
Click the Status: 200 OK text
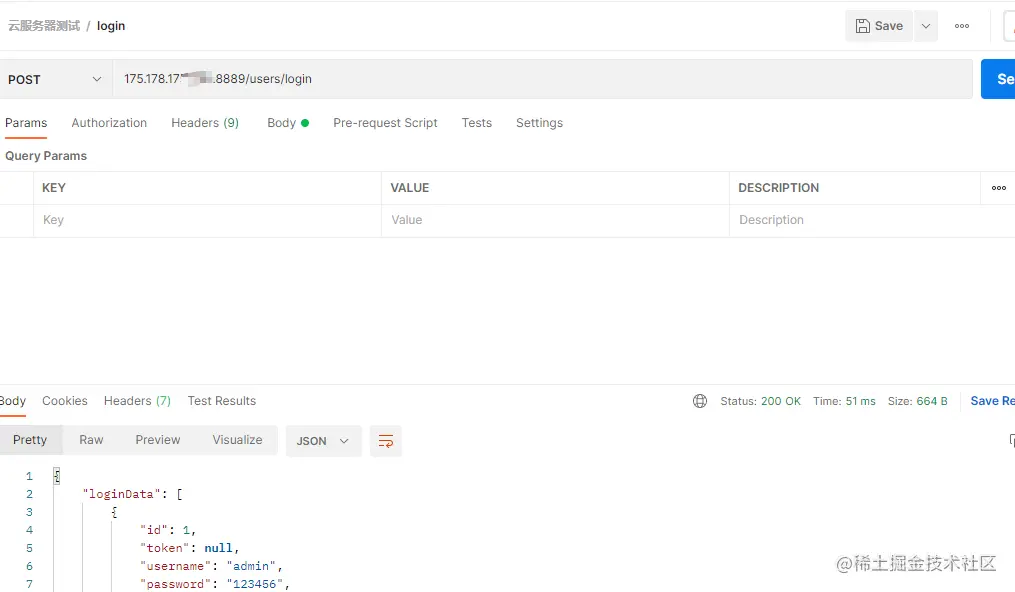click(x=761, y=401)
